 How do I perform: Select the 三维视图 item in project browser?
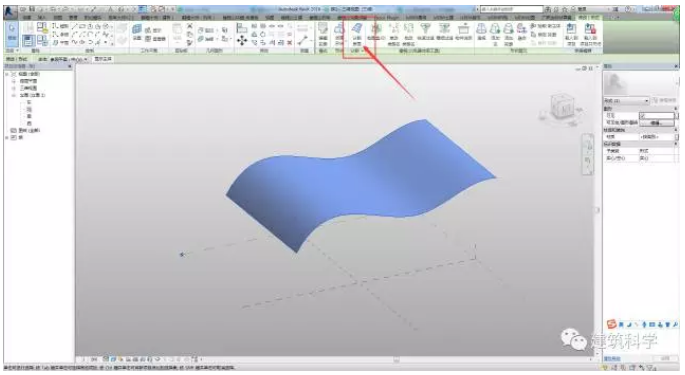28,88
